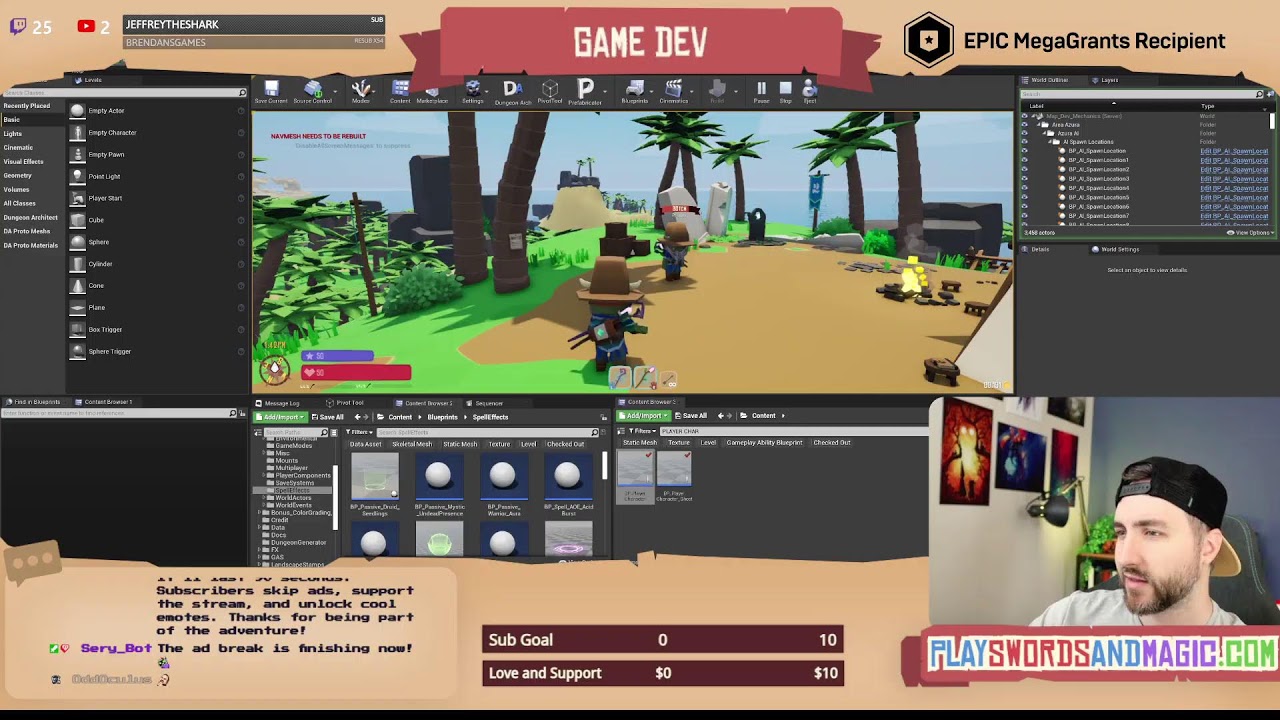This screenshot has height=720, width=1280.
Task: Open the Modes toolbar icon
Action: 361,92
